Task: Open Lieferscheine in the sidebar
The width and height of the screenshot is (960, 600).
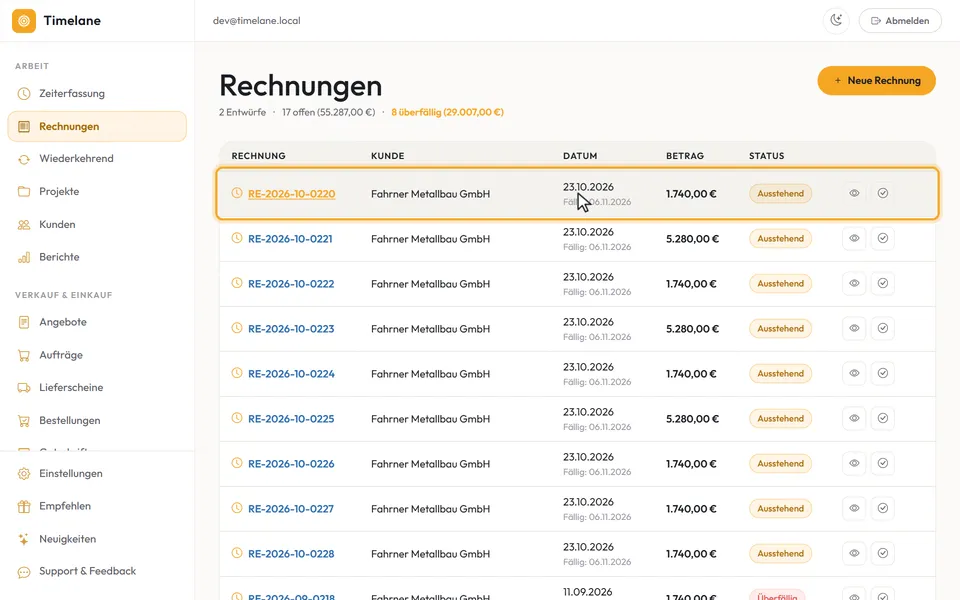Action: (97, 388)
